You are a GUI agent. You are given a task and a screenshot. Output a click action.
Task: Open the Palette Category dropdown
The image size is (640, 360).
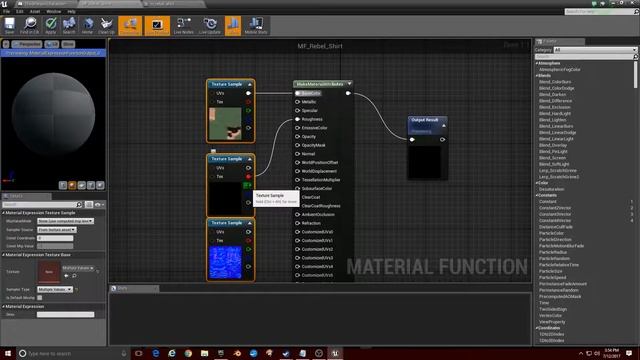(595, 50)
